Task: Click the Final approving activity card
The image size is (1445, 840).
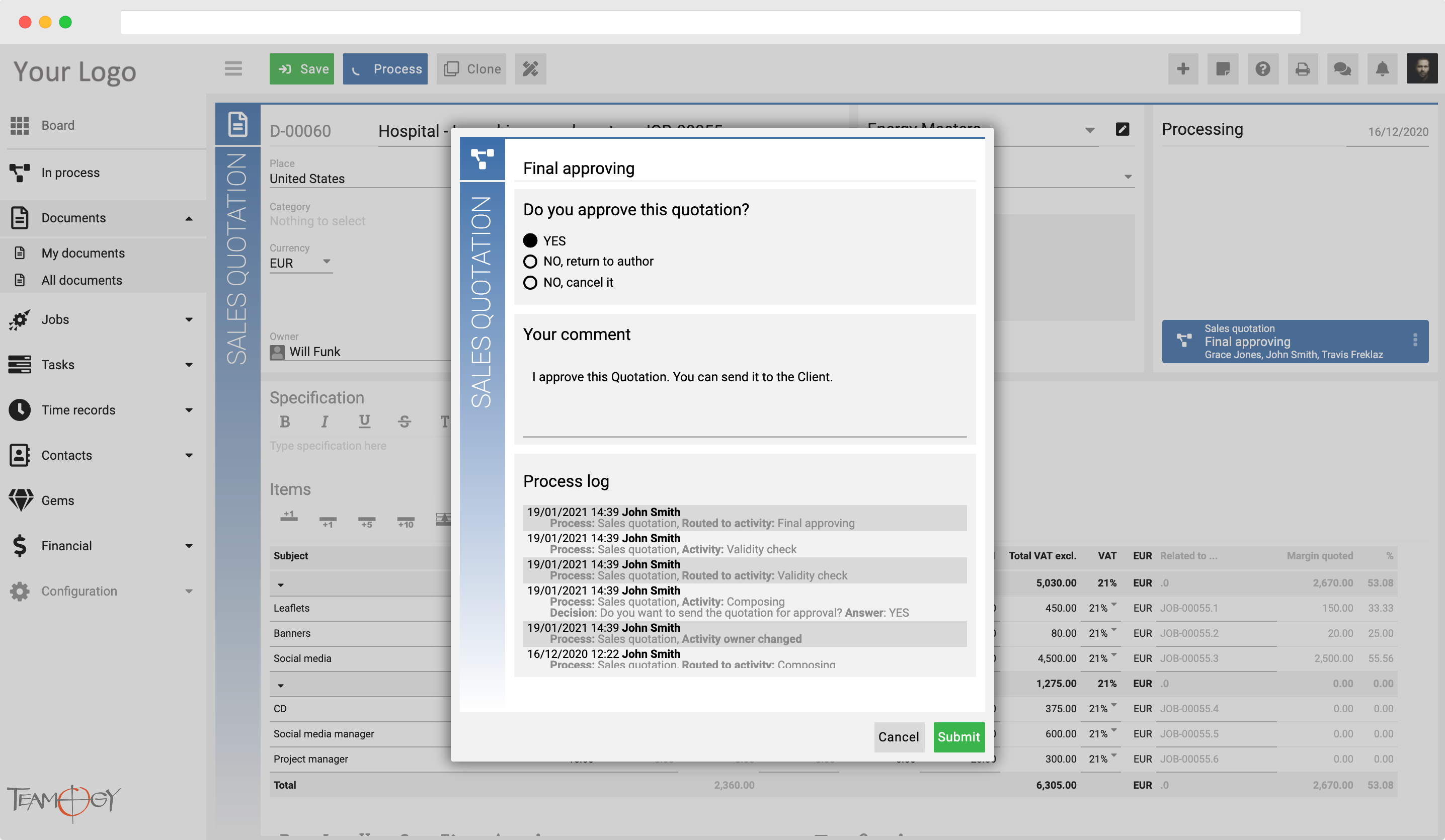Action: pyautogui.click(x=1295, y=341)
